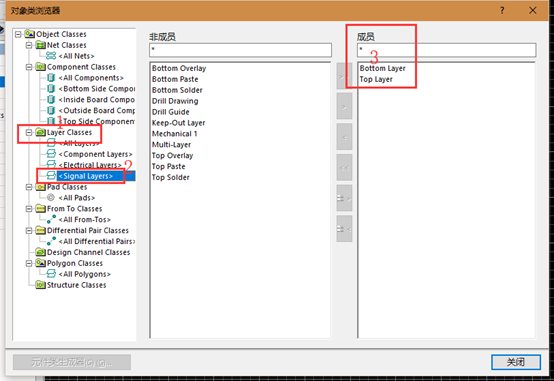
Task: Collapse the Object Classes root node
Action: (x=18, y=34)
